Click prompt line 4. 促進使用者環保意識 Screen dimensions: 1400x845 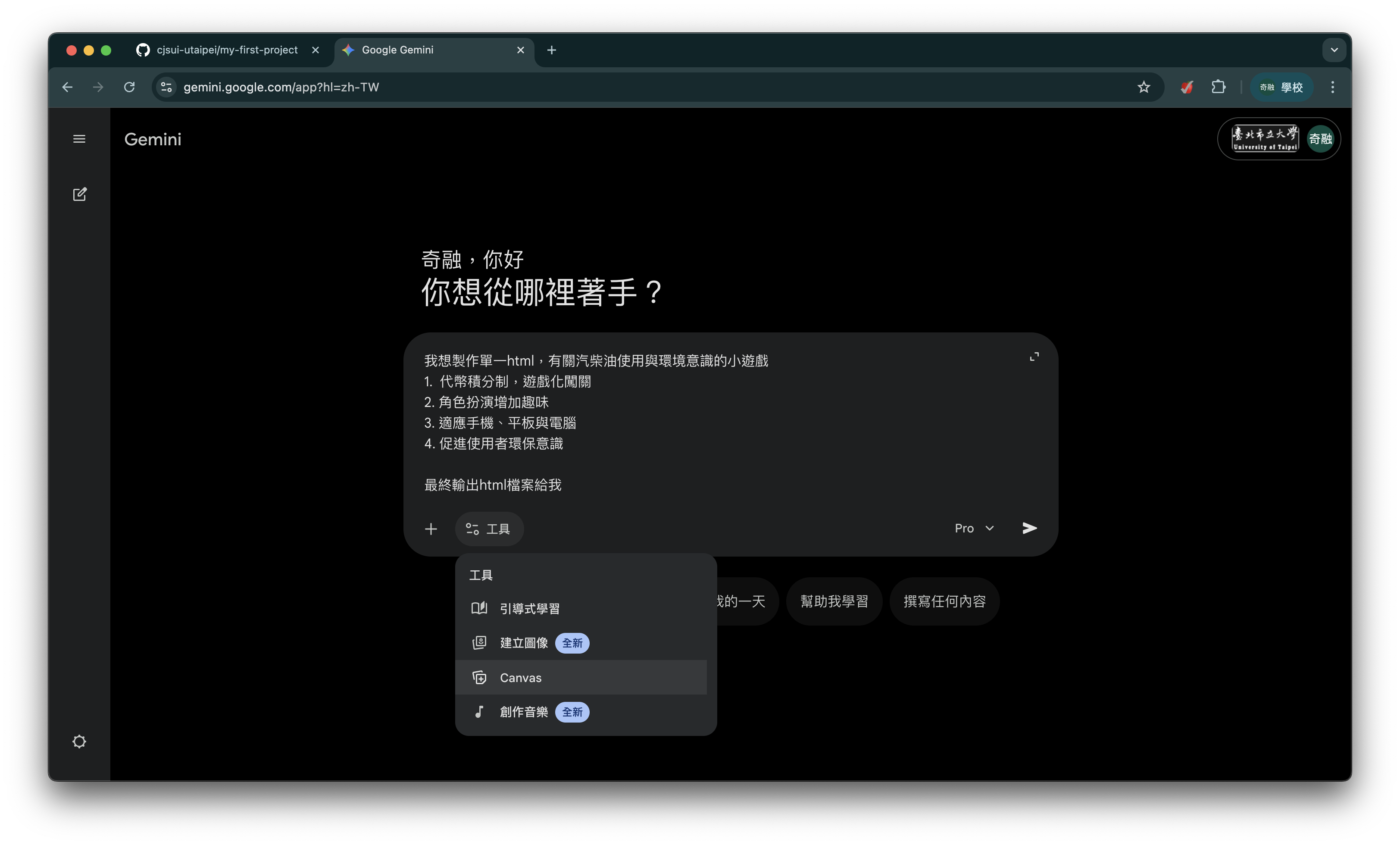click(x=493, y=443)
